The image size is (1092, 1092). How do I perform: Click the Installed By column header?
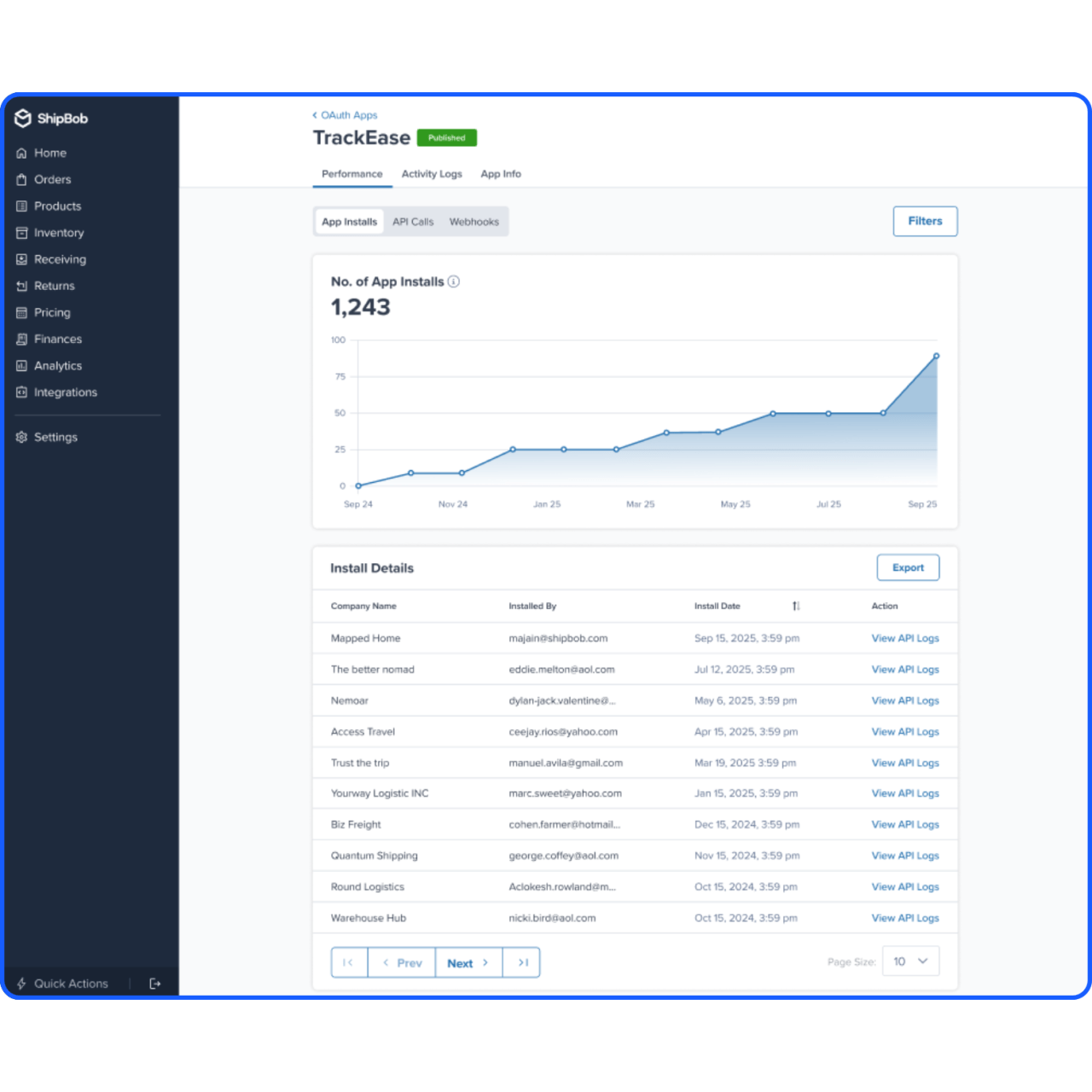pyautogui.click(x=532, y=607)
